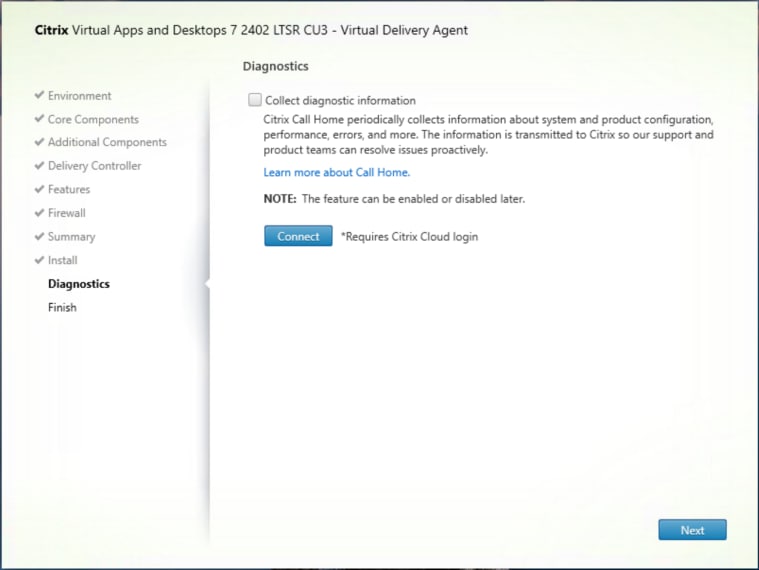
Task: Click Next to continue the installer
Action: point(692,530)
